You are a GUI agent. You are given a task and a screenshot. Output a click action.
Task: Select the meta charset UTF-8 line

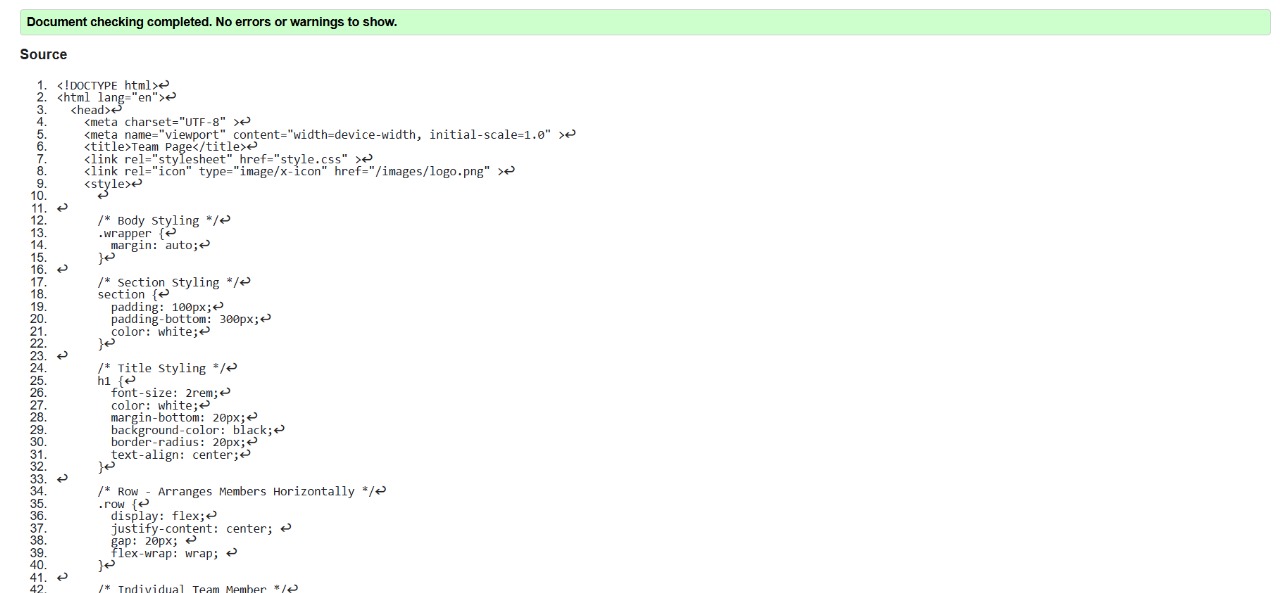point(161,122)
